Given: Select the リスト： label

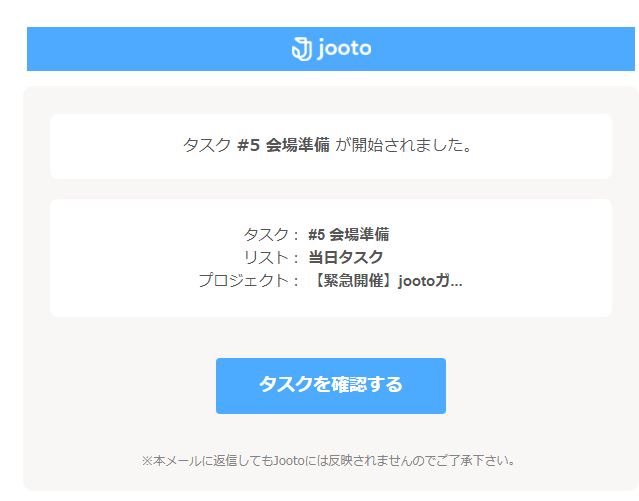Looking at the screenshot, I should click(x=270, y=258).
